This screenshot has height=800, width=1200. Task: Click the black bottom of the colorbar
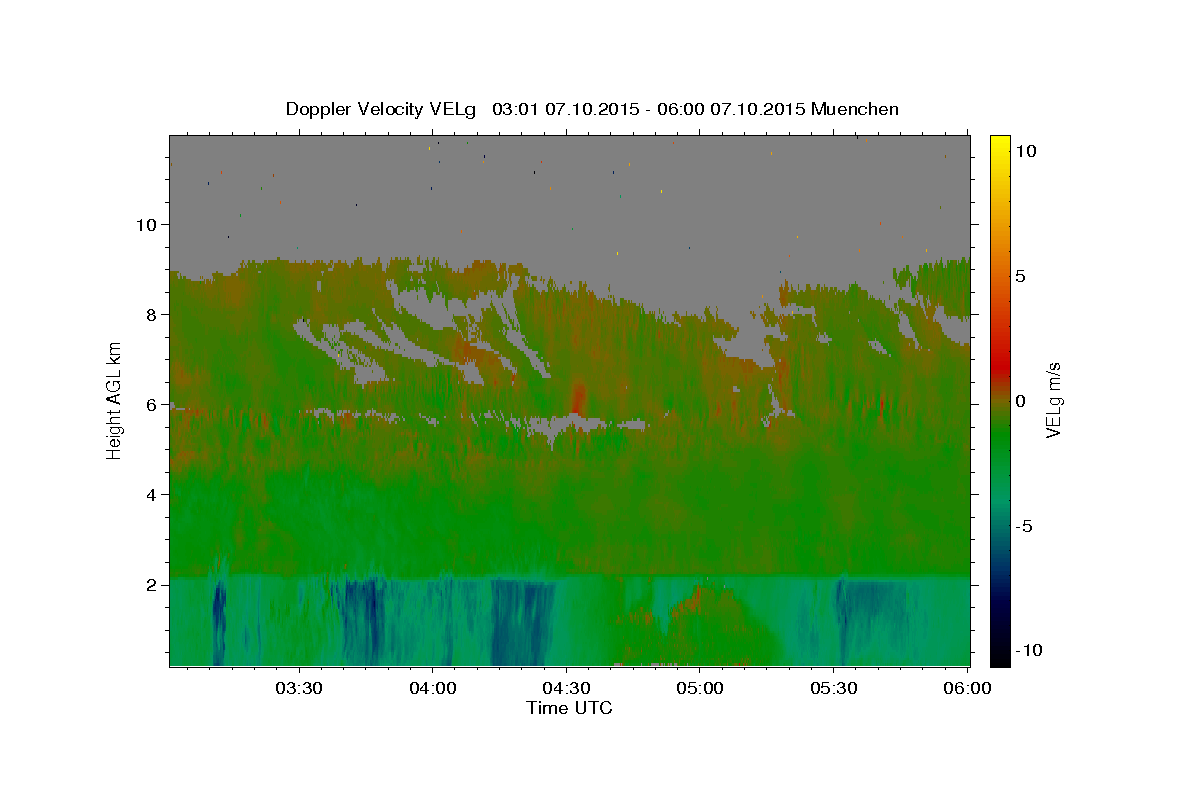point(999,657)
